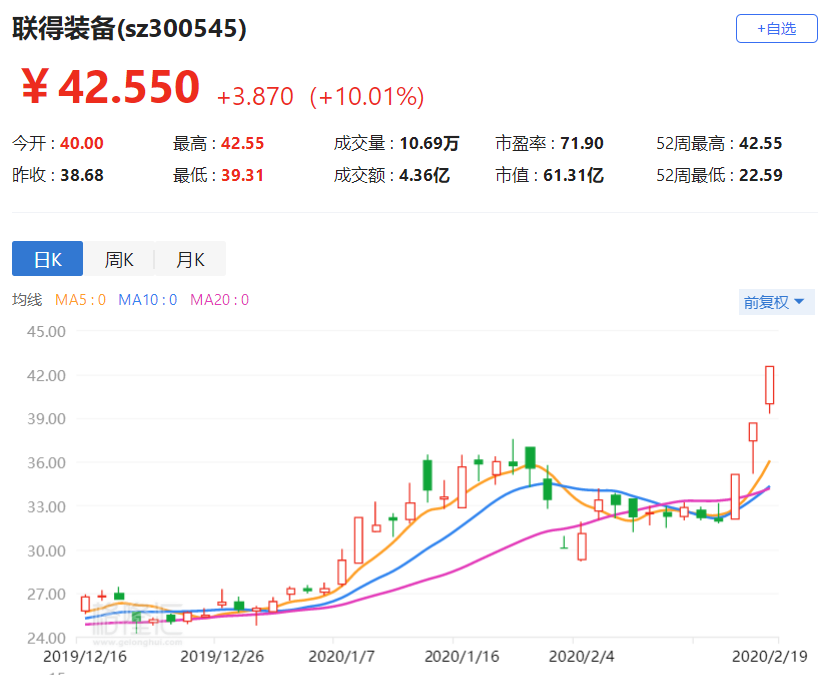
Task: Click the percent change (+10.01%)
Action: [367, 97]
